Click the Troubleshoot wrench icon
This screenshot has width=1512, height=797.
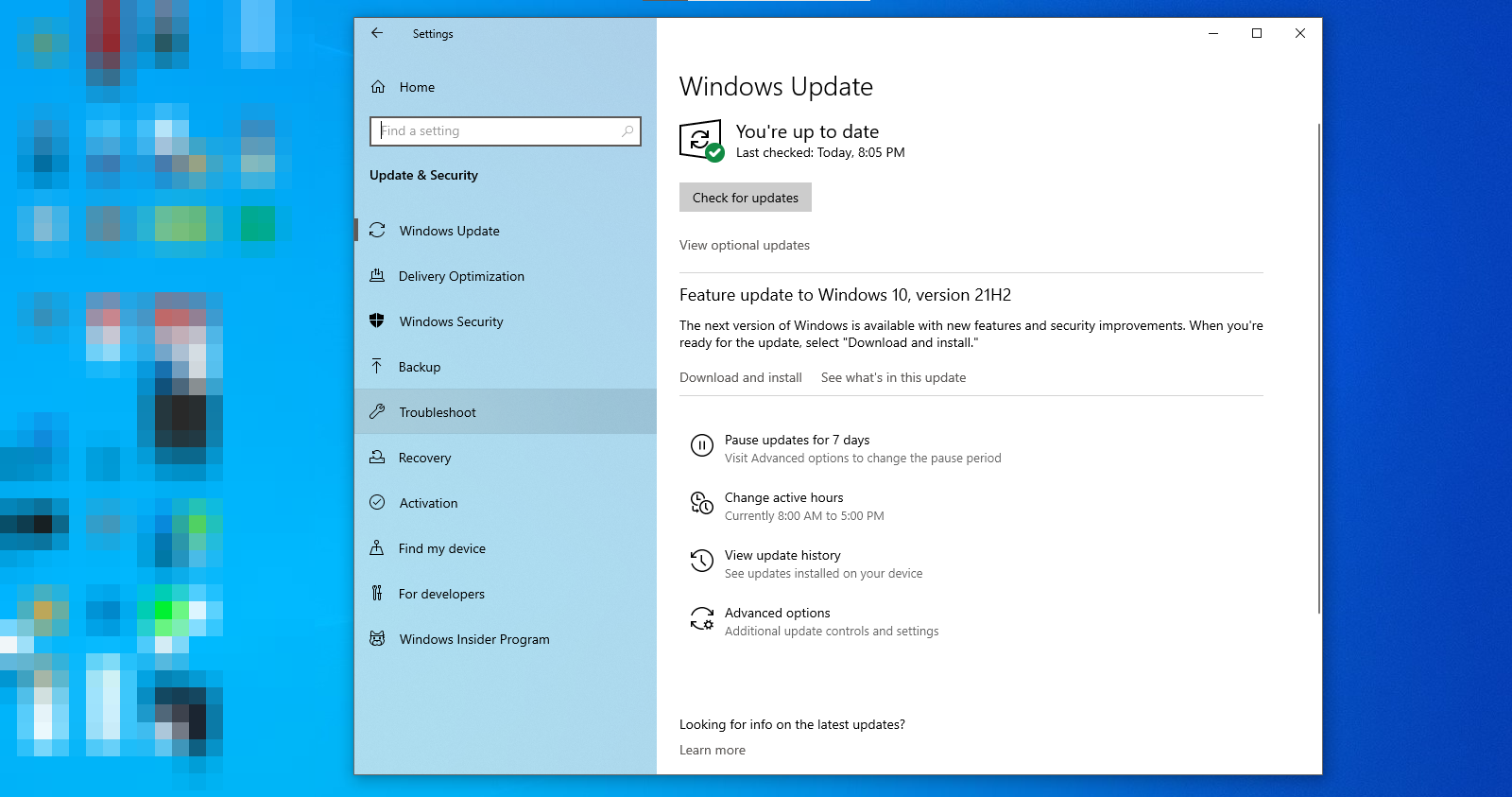point(377,411)
